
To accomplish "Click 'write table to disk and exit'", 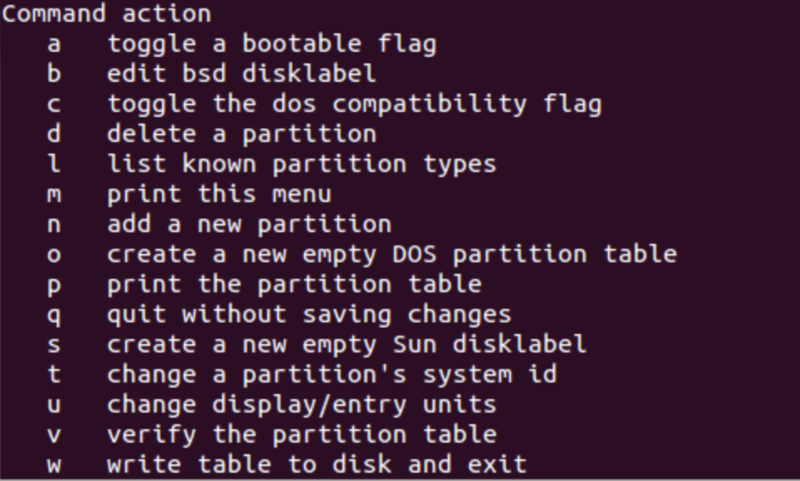I will pyautogui.click(x=317, y=464).
